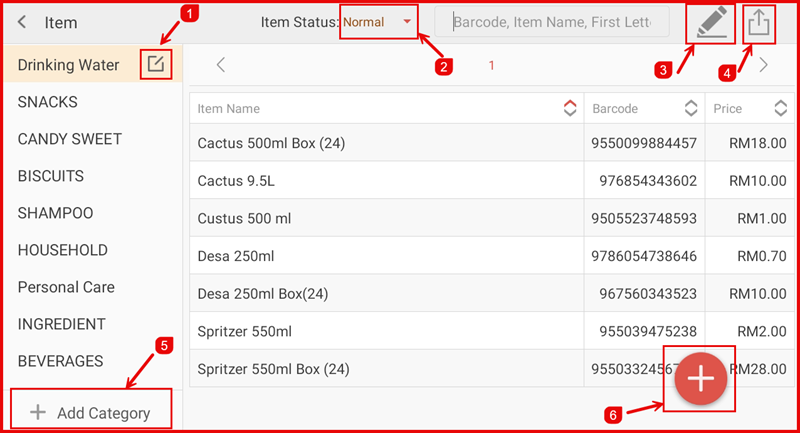Viewport: 800px width, 433px height.
Task: Sort by Item Name column arrows
Action: tap(570, 108)
